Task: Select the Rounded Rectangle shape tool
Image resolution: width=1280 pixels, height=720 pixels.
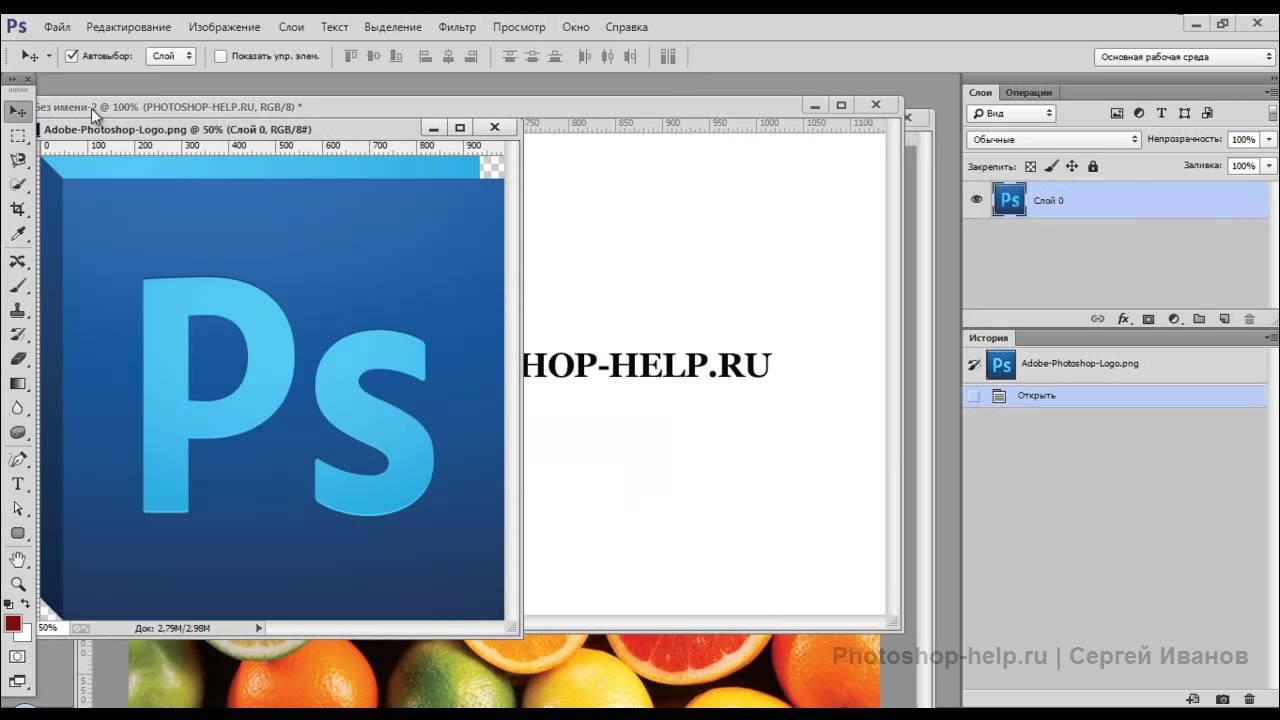Action: click(x=18, y=533)
